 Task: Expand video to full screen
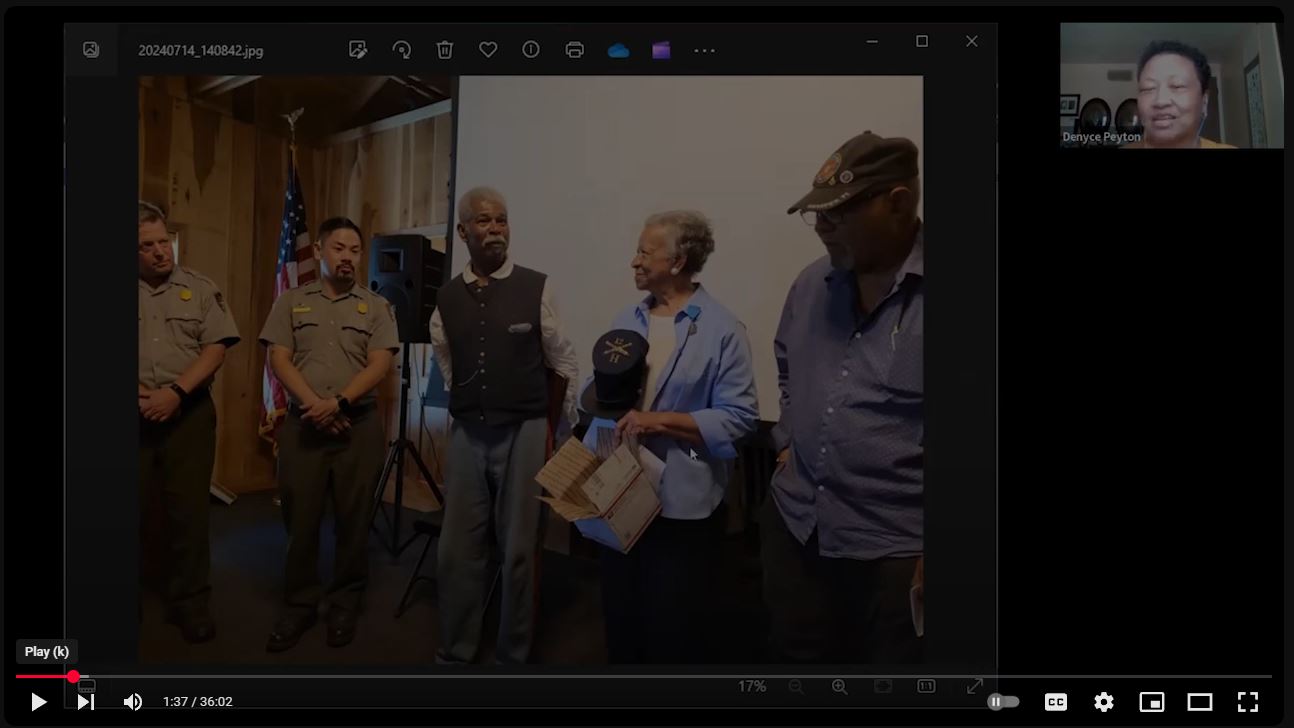1247,702
